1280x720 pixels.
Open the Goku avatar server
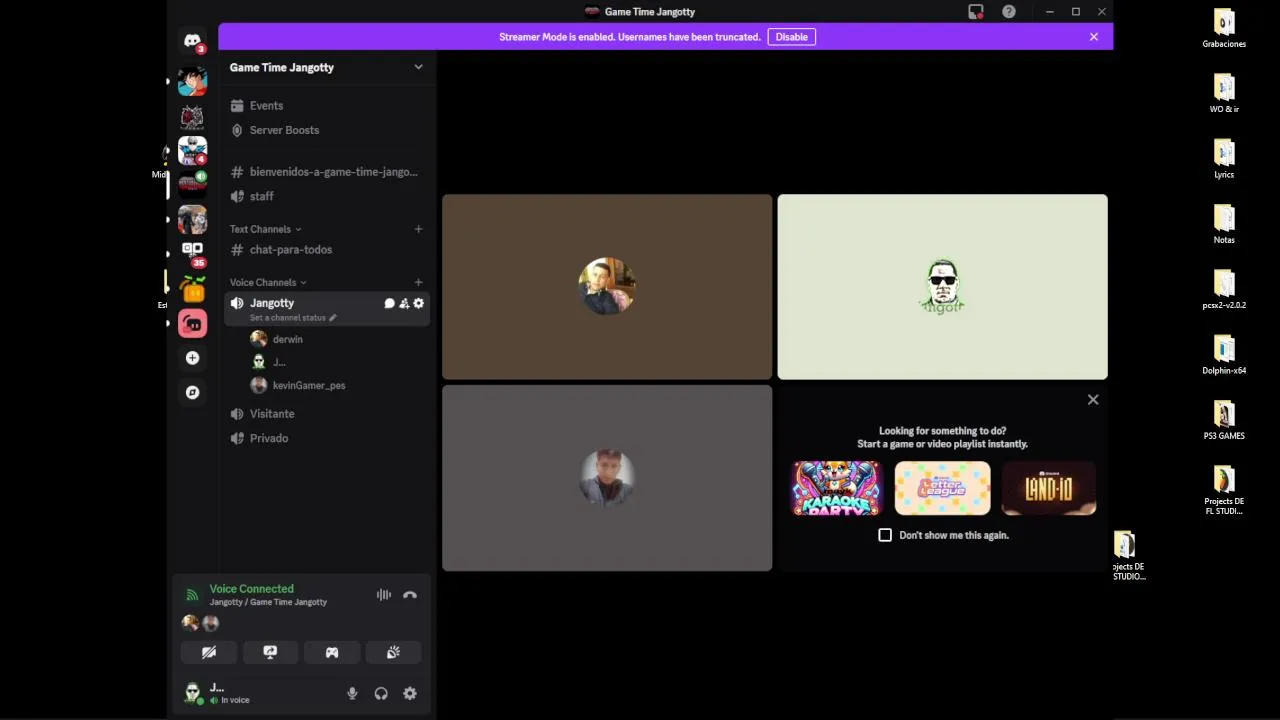click(x=192, y=81)
